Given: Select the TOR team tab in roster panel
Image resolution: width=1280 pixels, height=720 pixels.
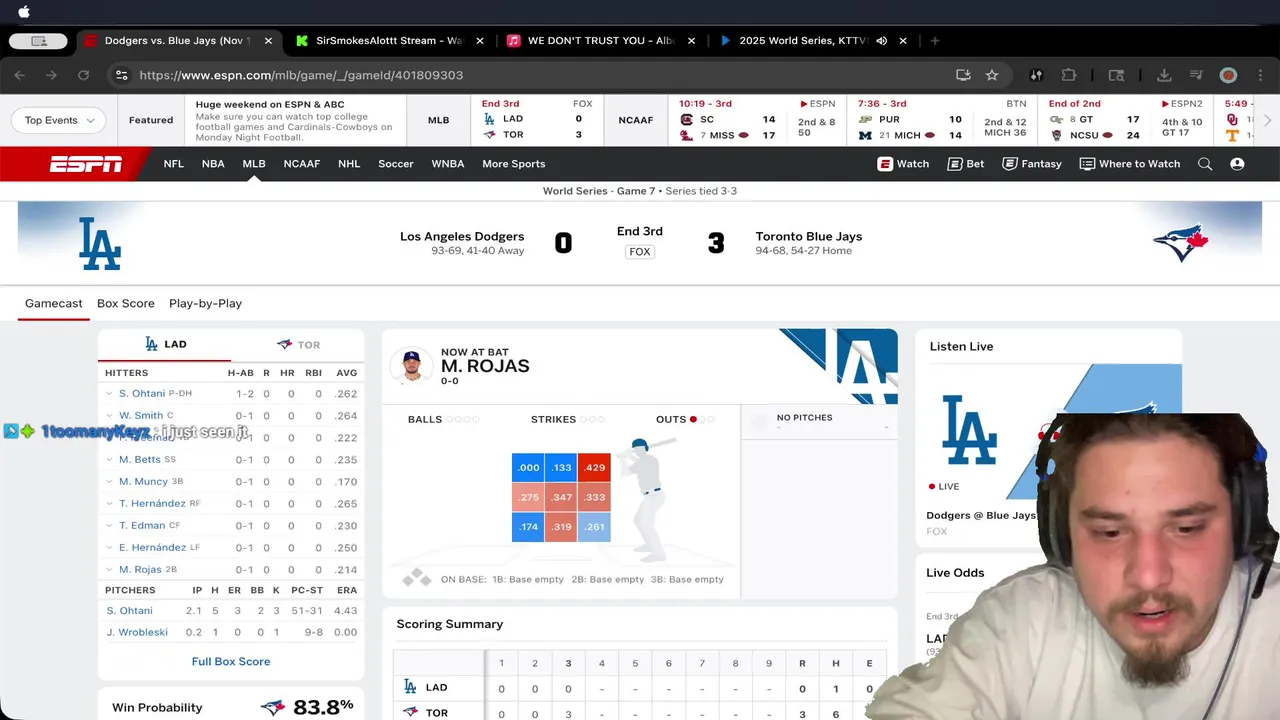Looking at the screenshot, I should point(298,344).
